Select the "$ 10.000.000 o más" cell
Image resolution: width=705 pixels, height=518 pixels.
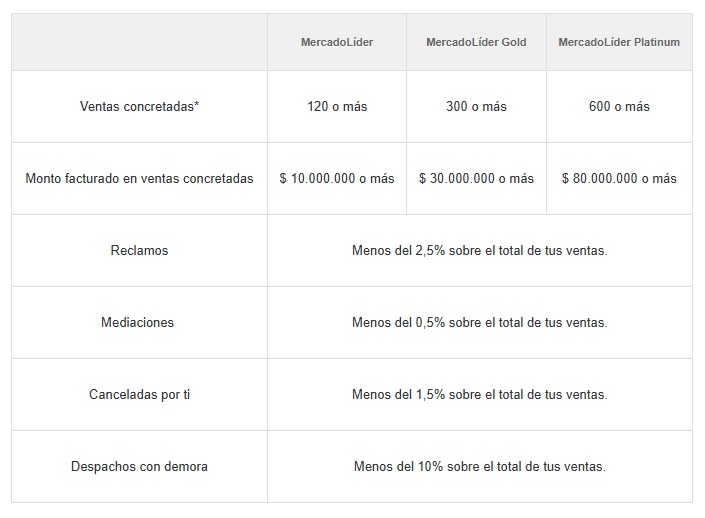point(337,178)
